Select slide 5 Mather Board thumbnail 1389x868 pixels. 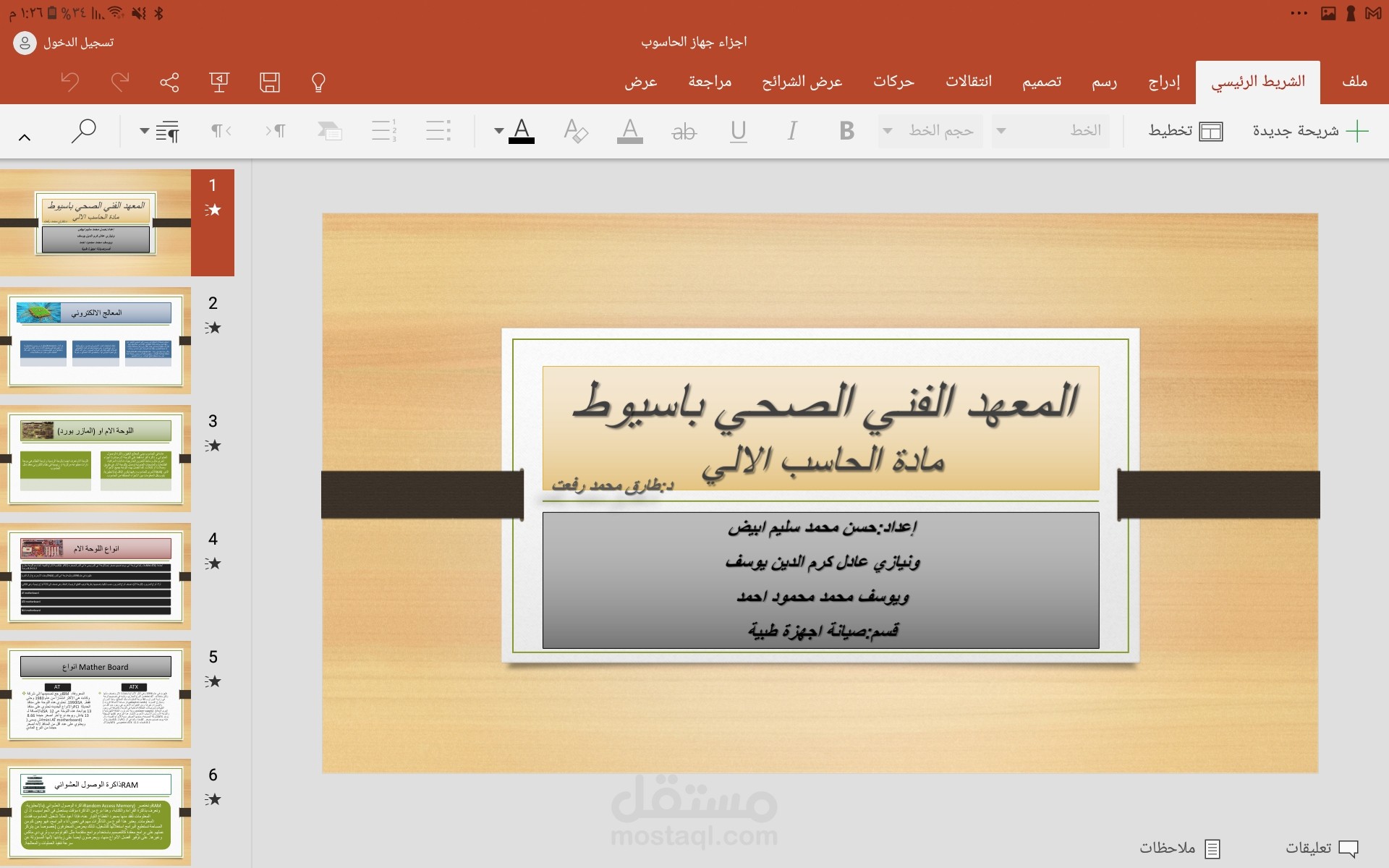click(x=95, y=694)
